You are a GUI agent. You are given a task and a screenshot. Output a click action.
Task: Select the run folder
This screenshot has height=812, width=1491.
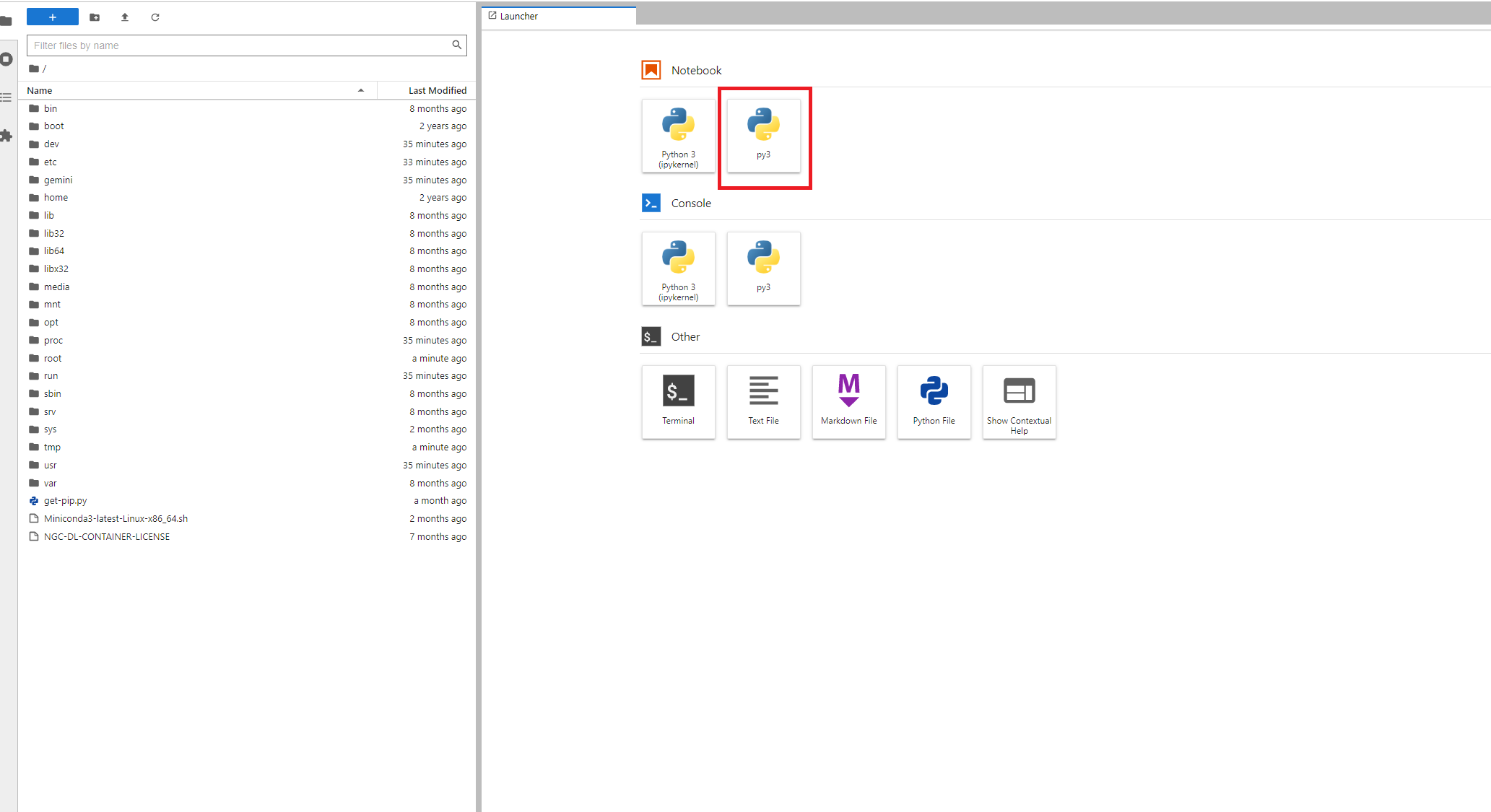[x=247, y=375]
